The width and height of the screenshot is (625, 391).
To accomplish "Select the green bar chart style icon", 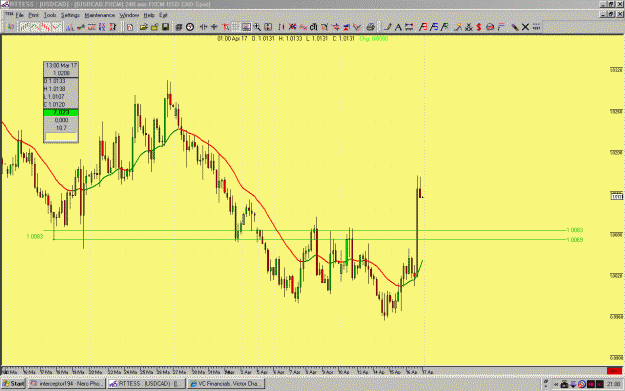I will click(25, 27).
